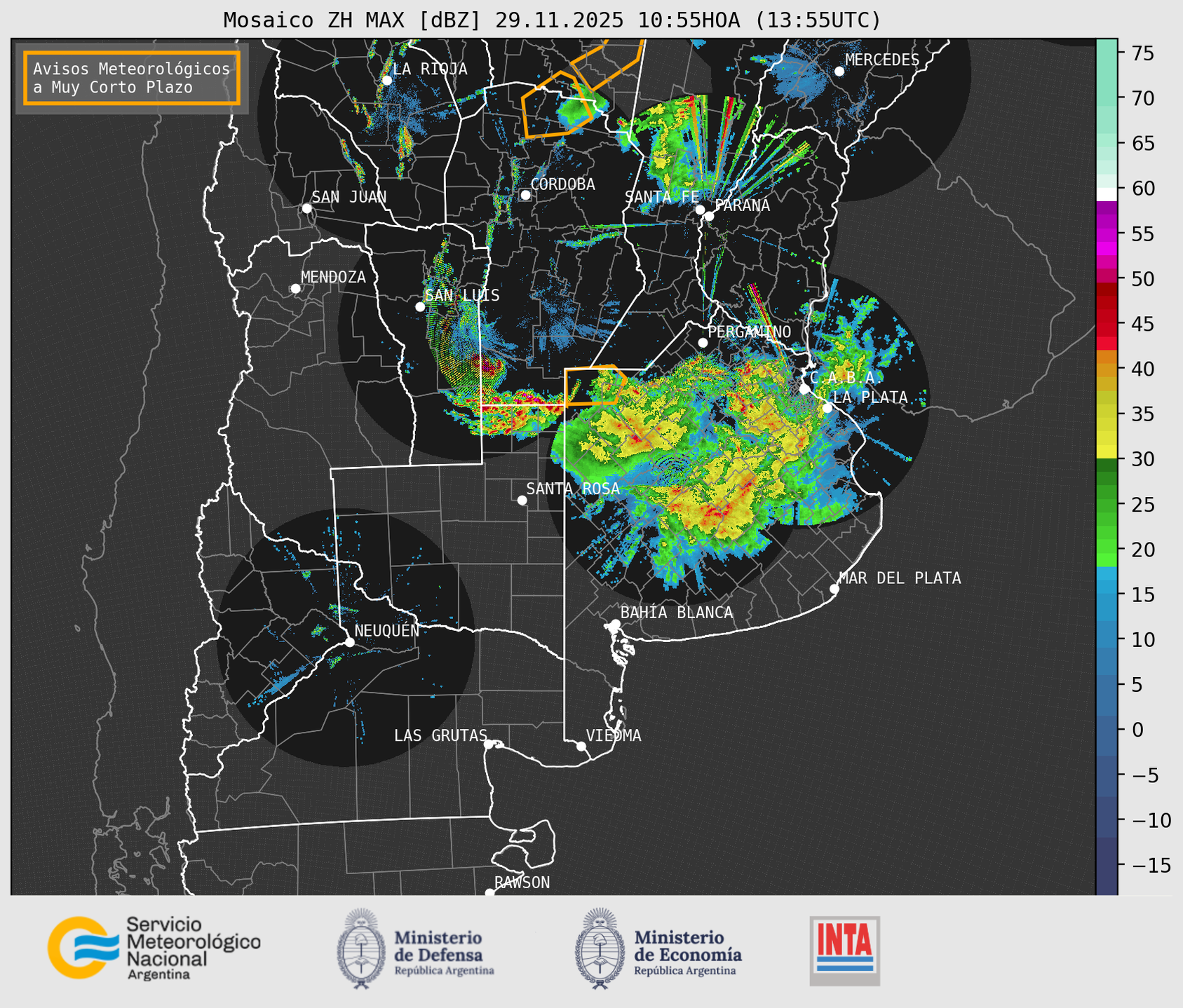
Task: Select the MENDOZA city marker dot
Action: point(295,289)
